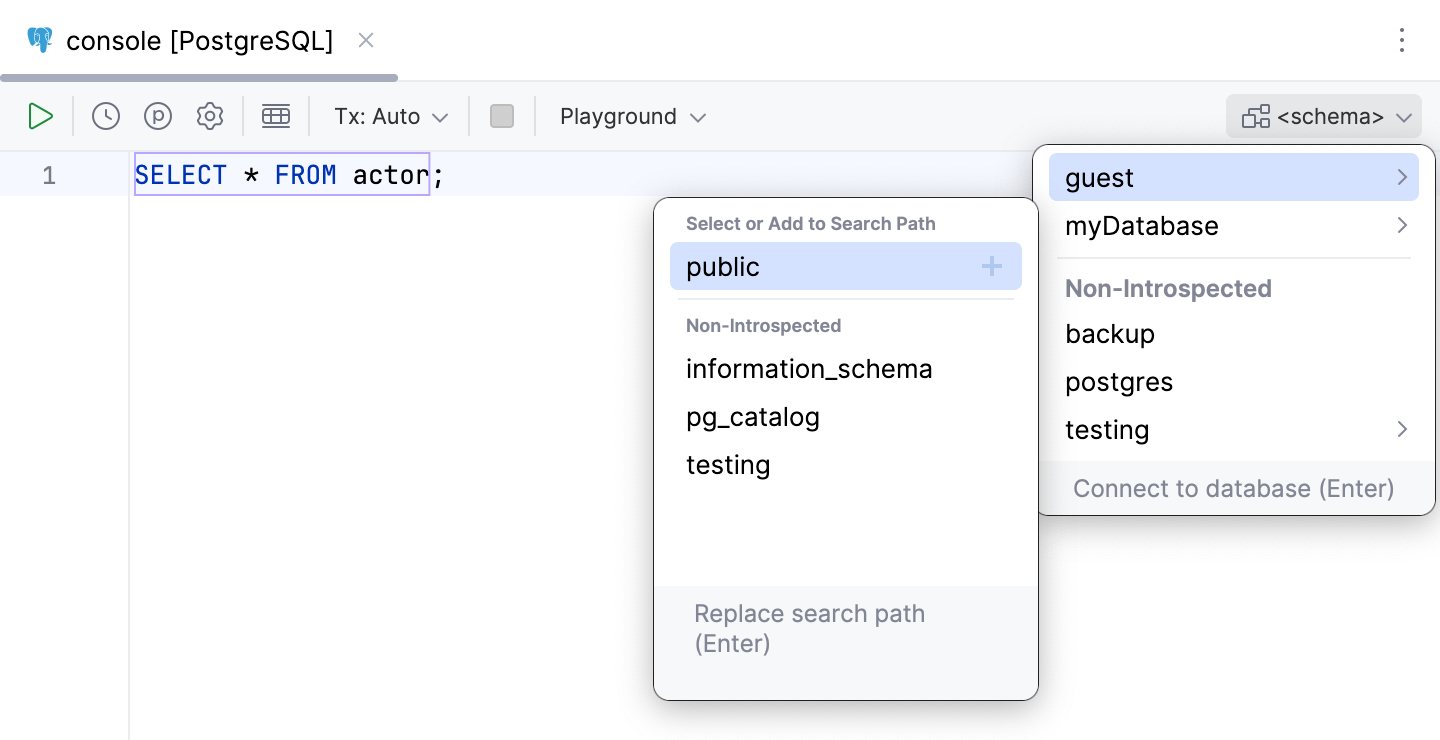Run the SQL query with the green play icon
This screenshot has height=740, width=1440.
(x=40, y=116)
